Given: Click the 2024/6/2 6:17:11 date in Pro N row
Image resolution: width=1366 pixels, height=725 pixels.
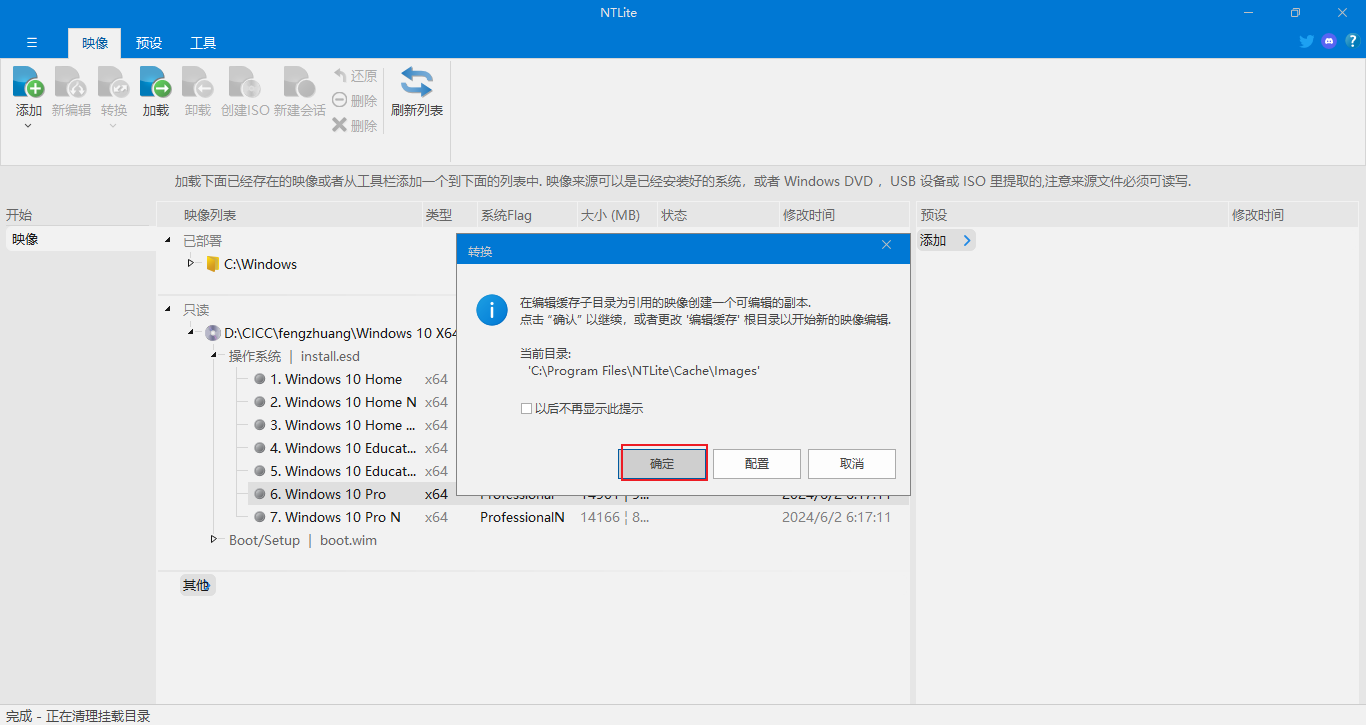Looking at the screenshot, I should coord(836,517).
